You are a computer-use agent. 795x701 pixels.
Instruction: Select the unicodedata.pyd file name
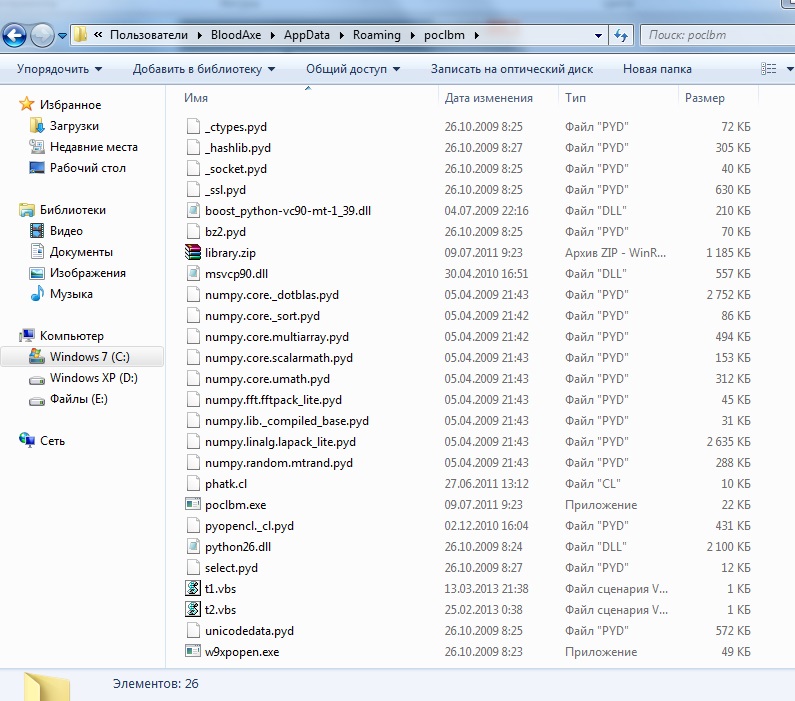[x=249, y=631]
